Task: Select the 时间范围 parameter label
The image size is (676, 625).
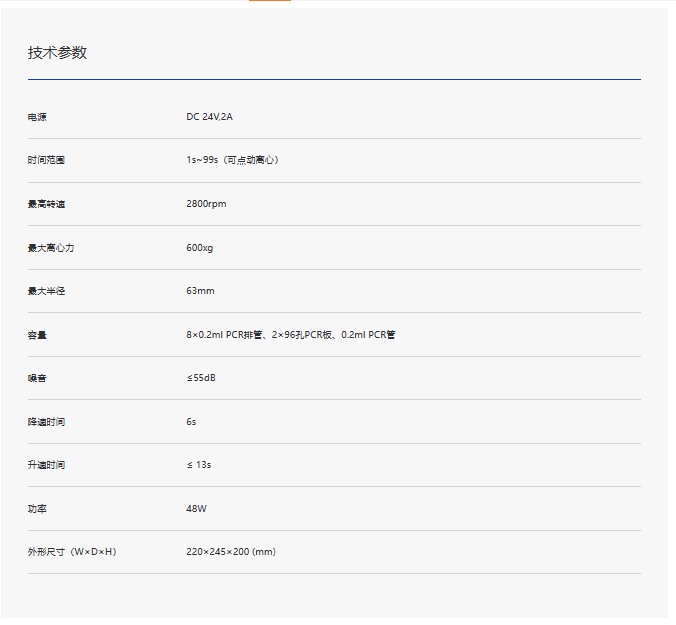Action: coord(46,160)
